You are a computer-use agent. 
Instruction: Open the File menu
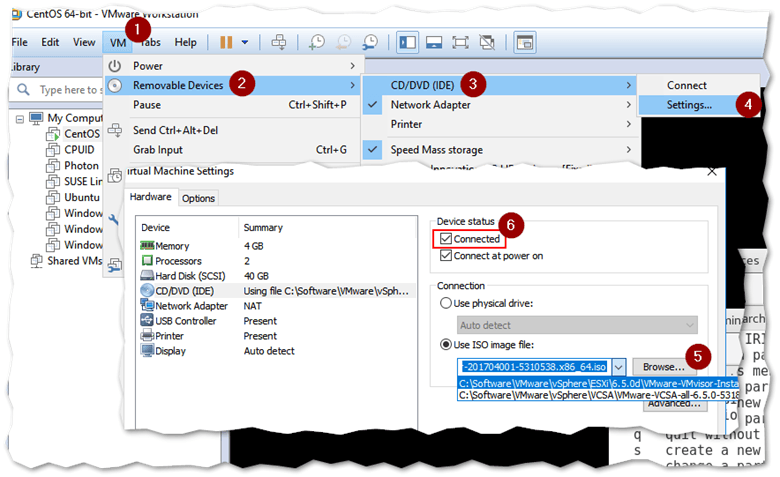tap(19, 42)
